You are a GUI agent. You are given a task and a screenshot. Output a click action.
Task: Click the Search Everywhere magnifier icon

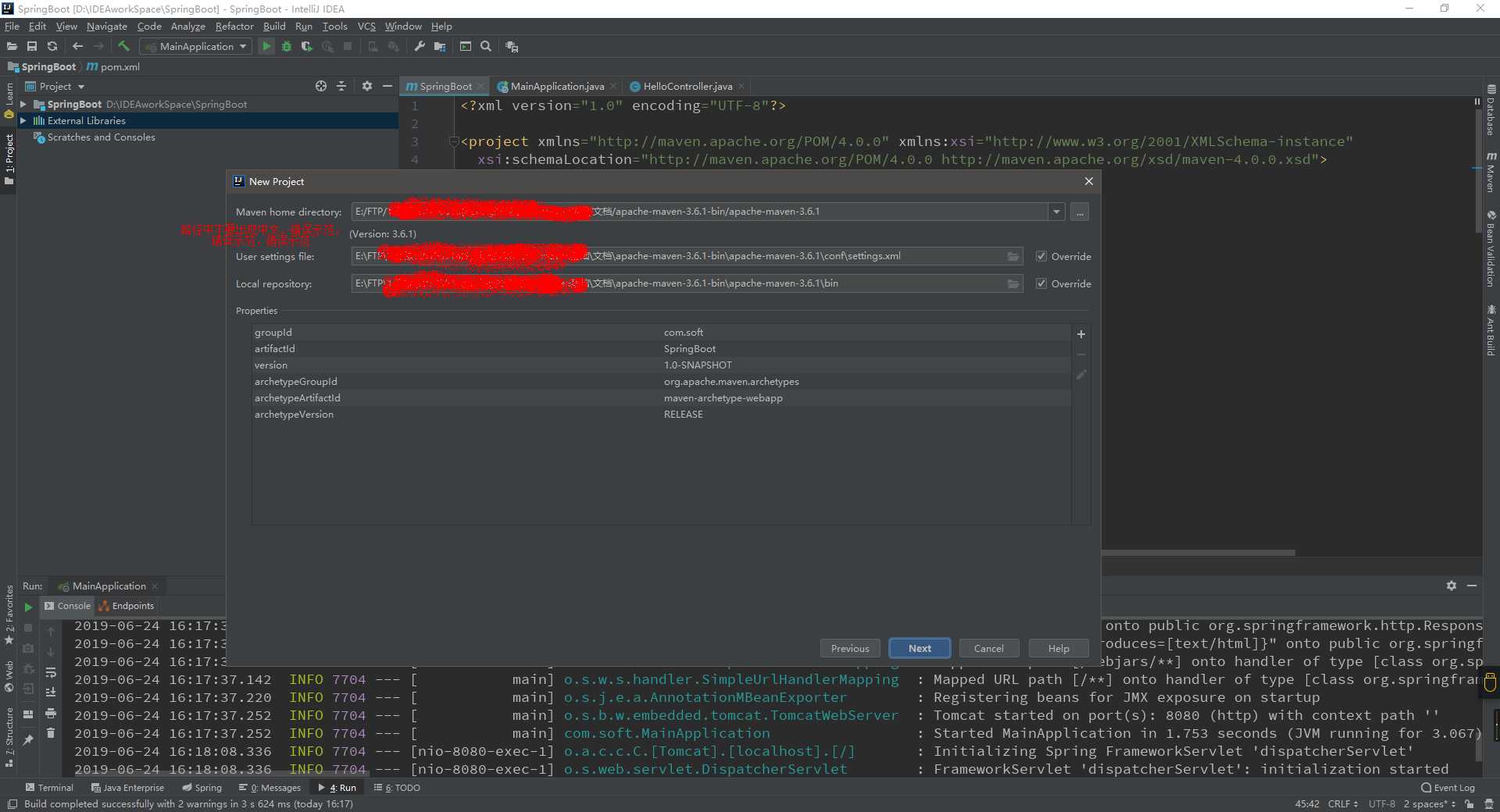tap(486, 47)
